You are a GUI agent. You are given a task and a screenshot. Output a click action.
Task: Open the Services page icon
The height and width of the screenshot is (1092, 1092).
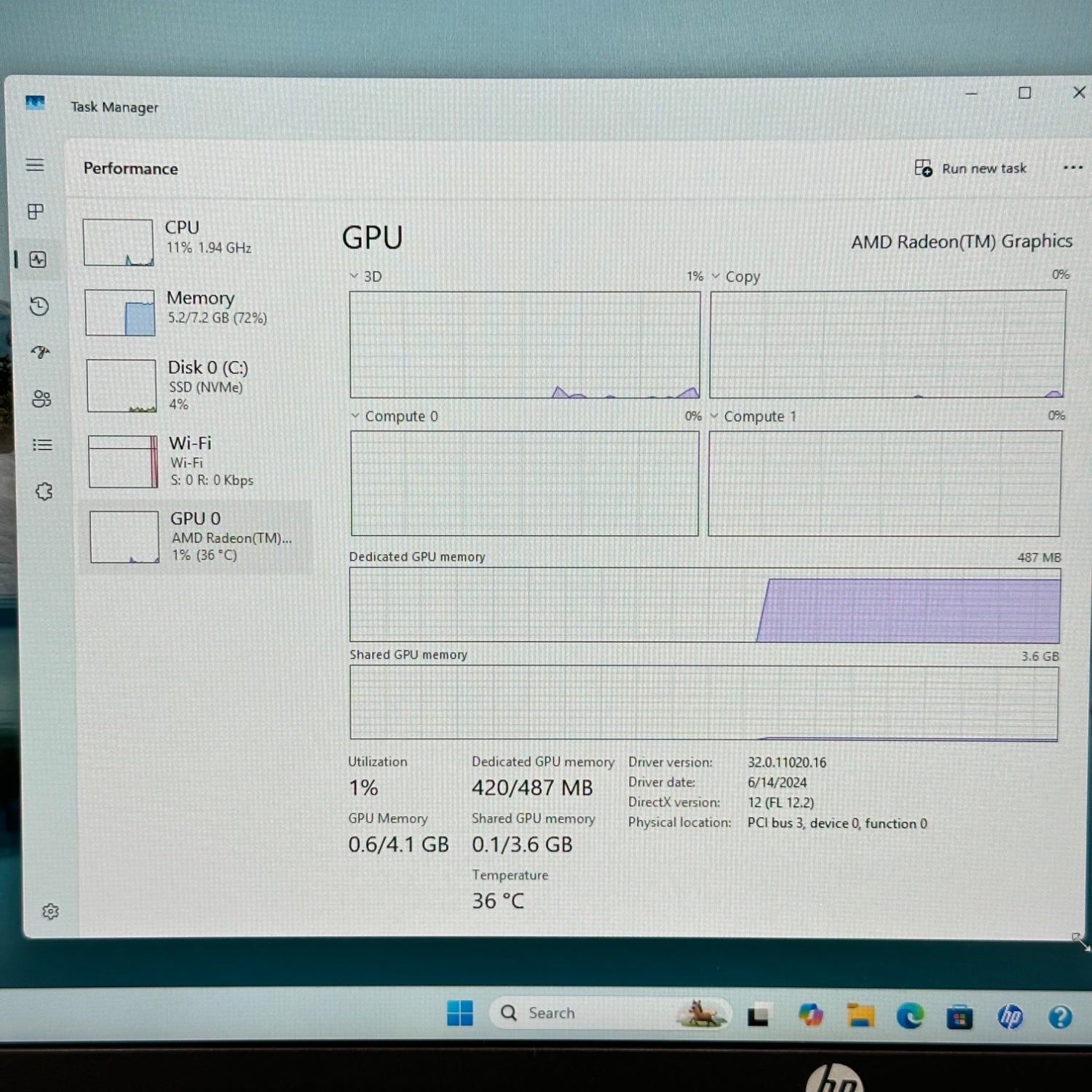click(x=44, y=491)
